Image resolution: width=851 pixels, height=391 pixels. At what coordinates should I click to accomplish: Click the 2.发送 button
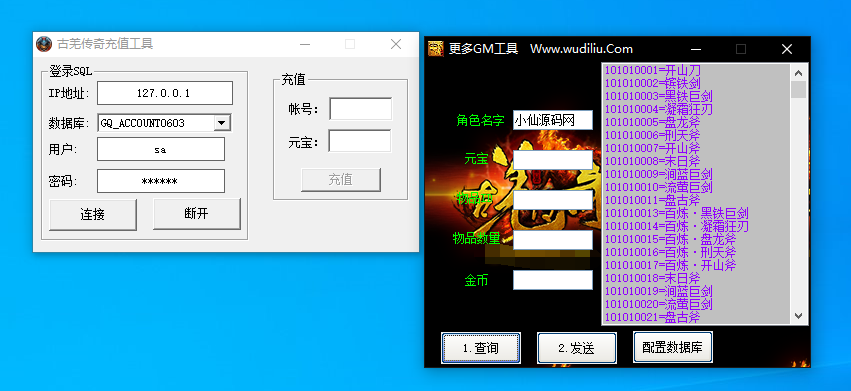coord(577,348)
